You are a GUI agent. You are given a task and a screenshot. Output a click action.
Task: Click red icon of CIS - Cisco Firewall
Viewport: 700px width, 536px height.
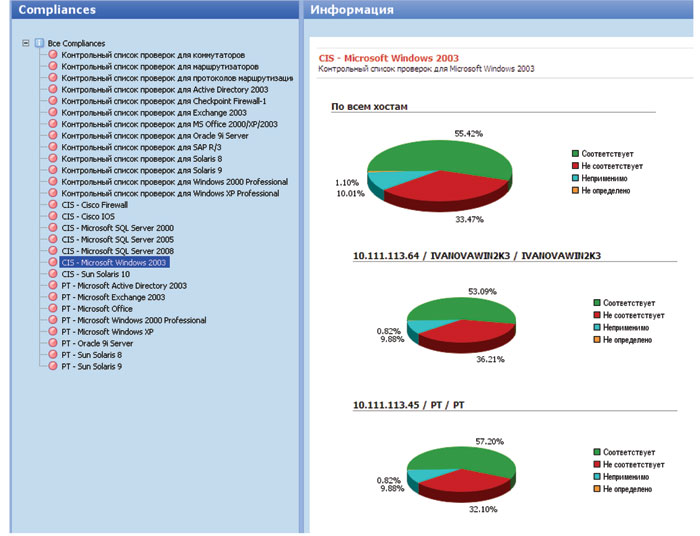[x=53, y=204]
